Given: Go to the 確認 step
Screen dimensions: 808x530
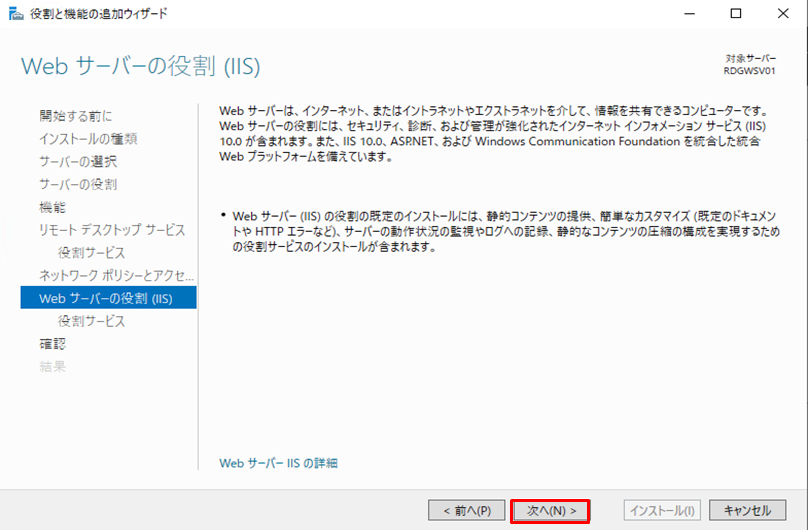Looking at the screenshot, I should click(x=52, y=344).
